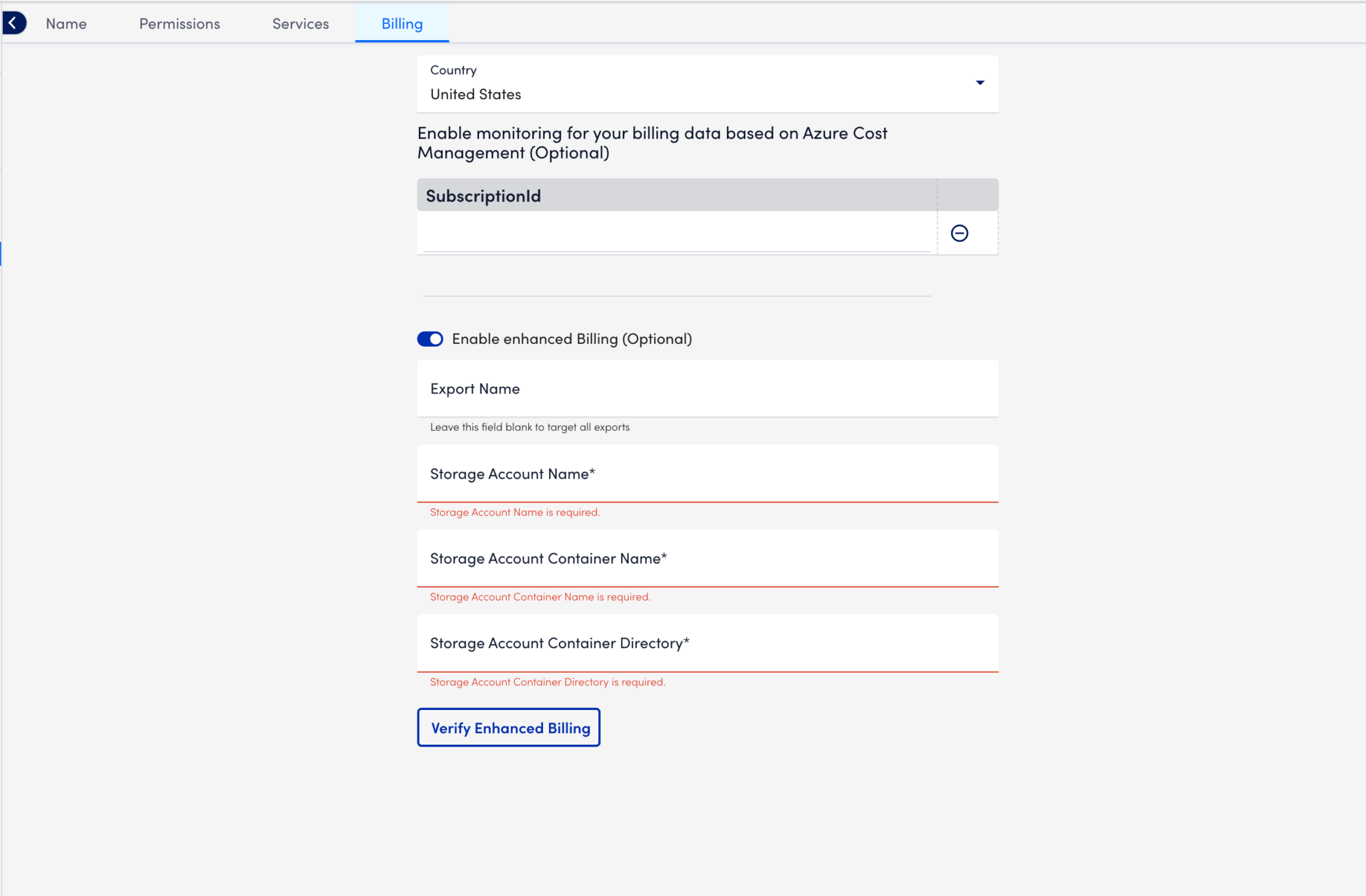Screen dimensions: 1366x896
Task: Remove the subscription row using the minus icon
Action: click(x=960, y=233)
